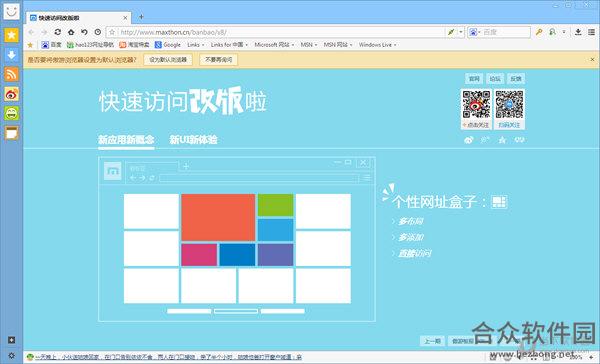
Task: Open the download manager toolbar icon
Action: [578, 32]
